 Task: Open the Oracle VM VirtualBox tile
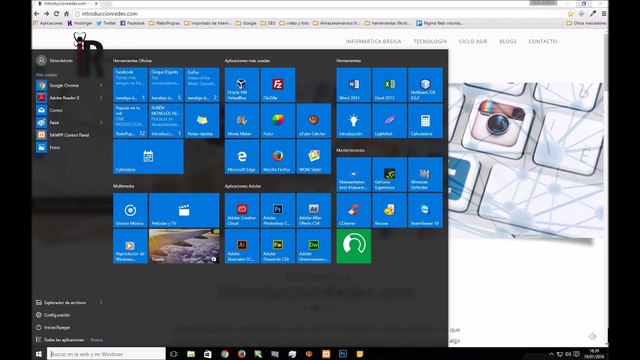click(242, 85)
